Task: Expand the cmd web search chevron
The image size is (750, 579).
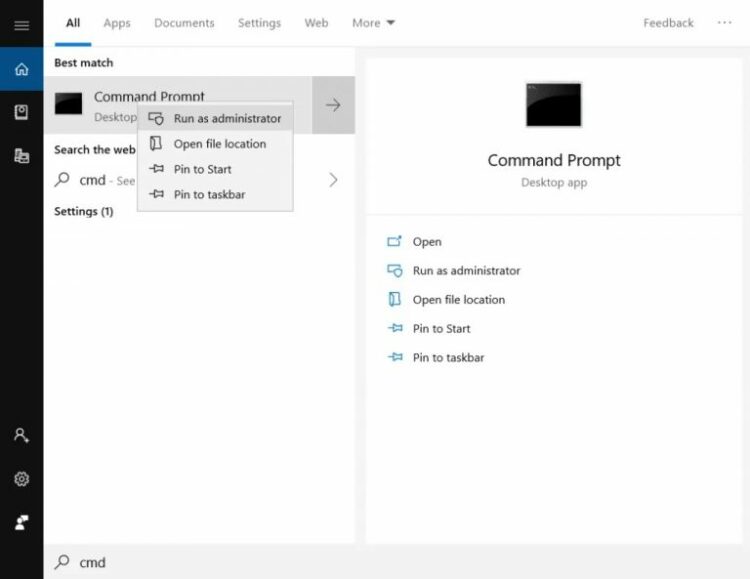Action: [x=333, y=180]
